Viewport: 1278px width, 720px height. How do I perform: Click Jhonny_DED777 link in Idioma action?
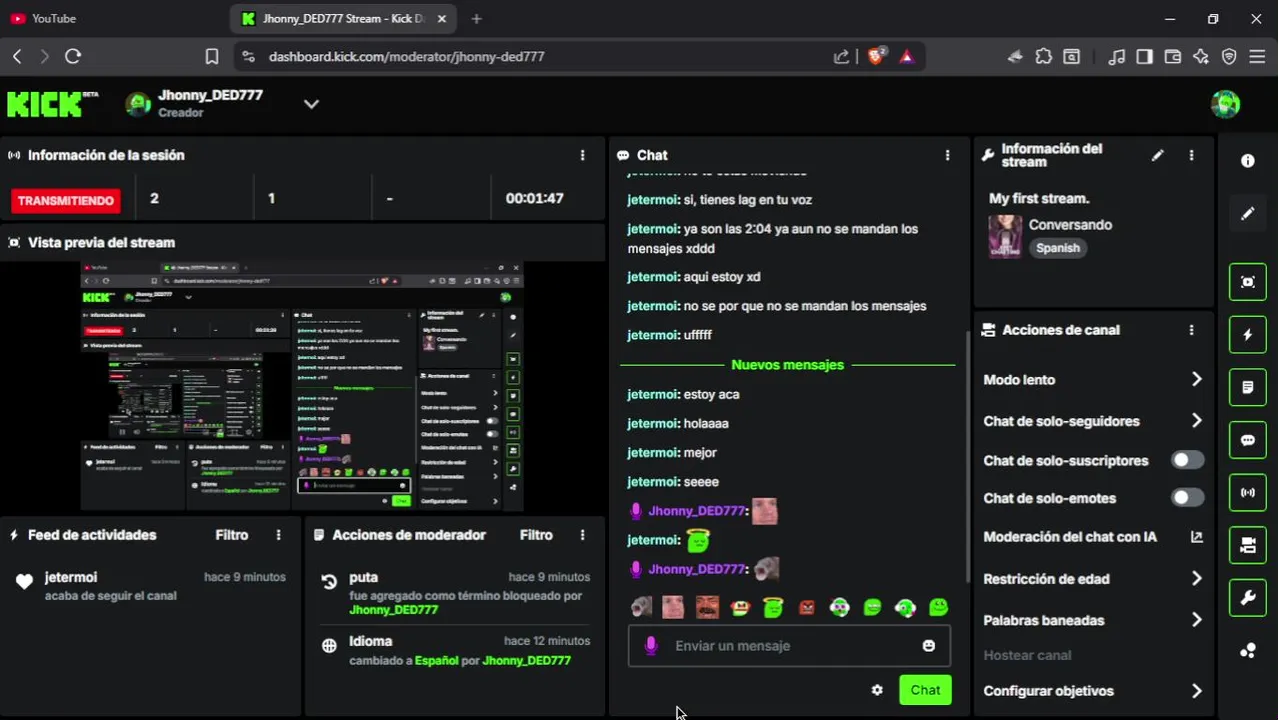point(526,661)
